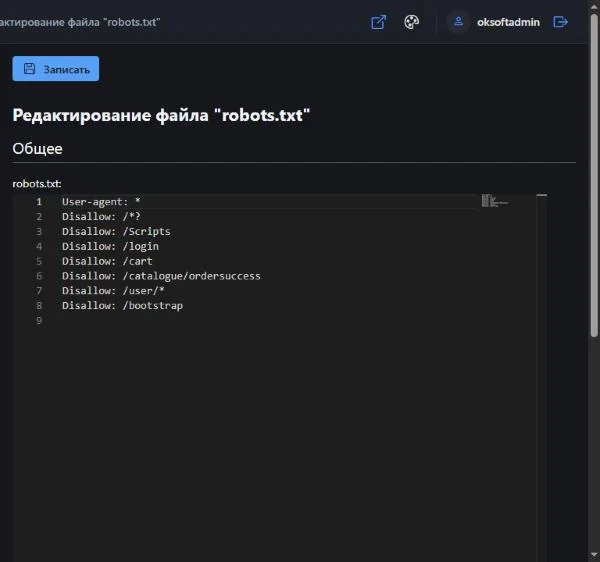The image size is (600, 562).
Task: Click the breadcrumb 'robots.txt' header text
Action: (80, 22)
